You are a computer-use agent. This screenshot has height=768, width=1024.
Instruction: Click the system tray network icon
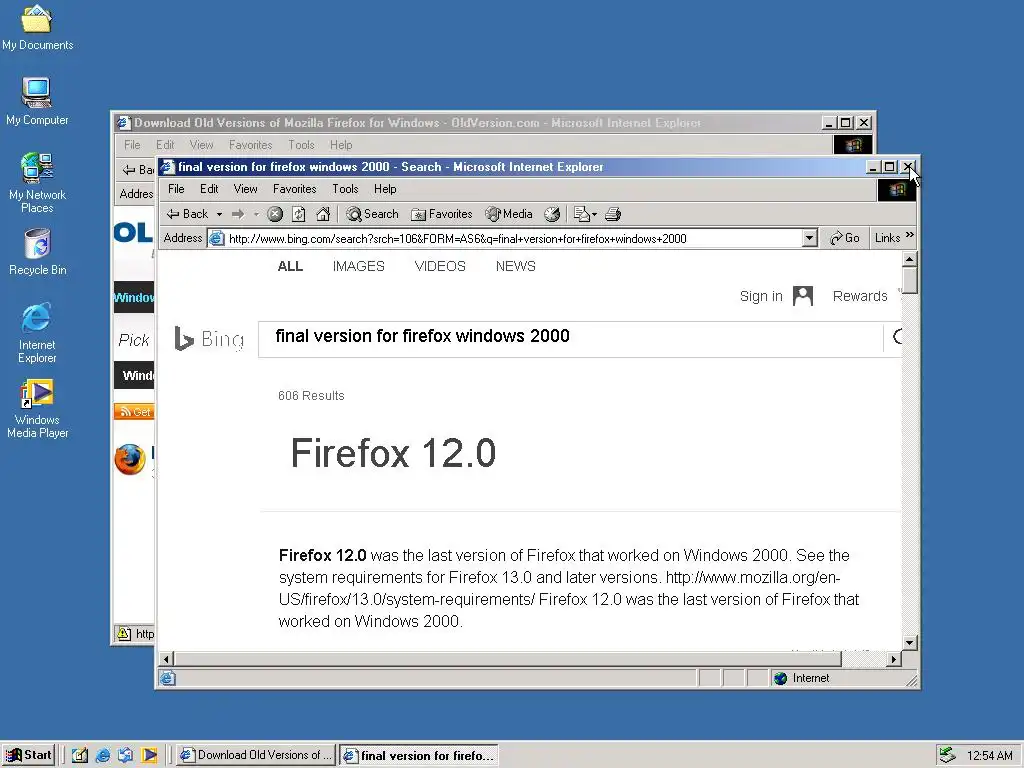pos(947,755)
